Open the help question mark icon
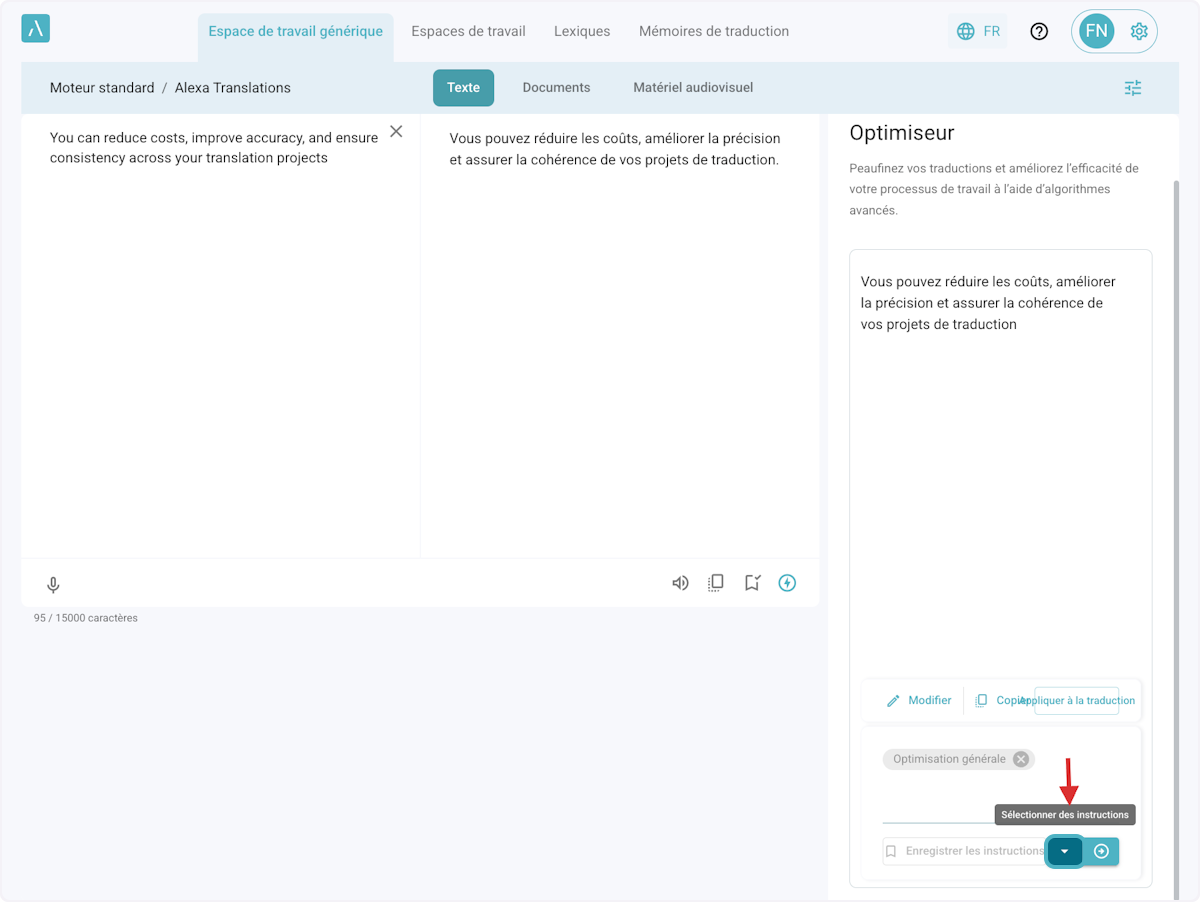Screen dimensions: 1200x902 [1039, 31]
